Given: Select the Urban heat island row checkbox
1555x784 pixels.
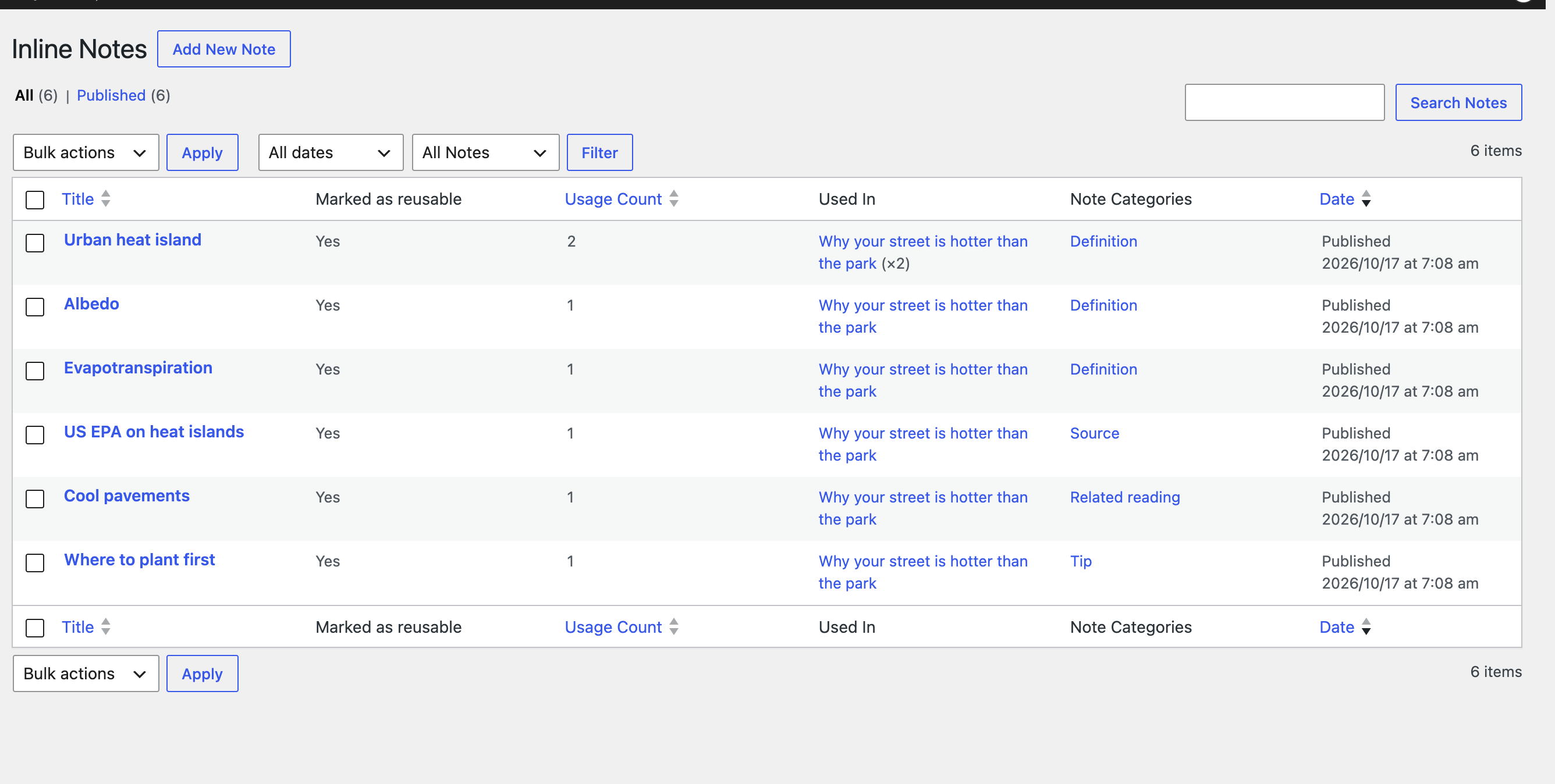Looking at the screenshot, I should tap(35, 243).
